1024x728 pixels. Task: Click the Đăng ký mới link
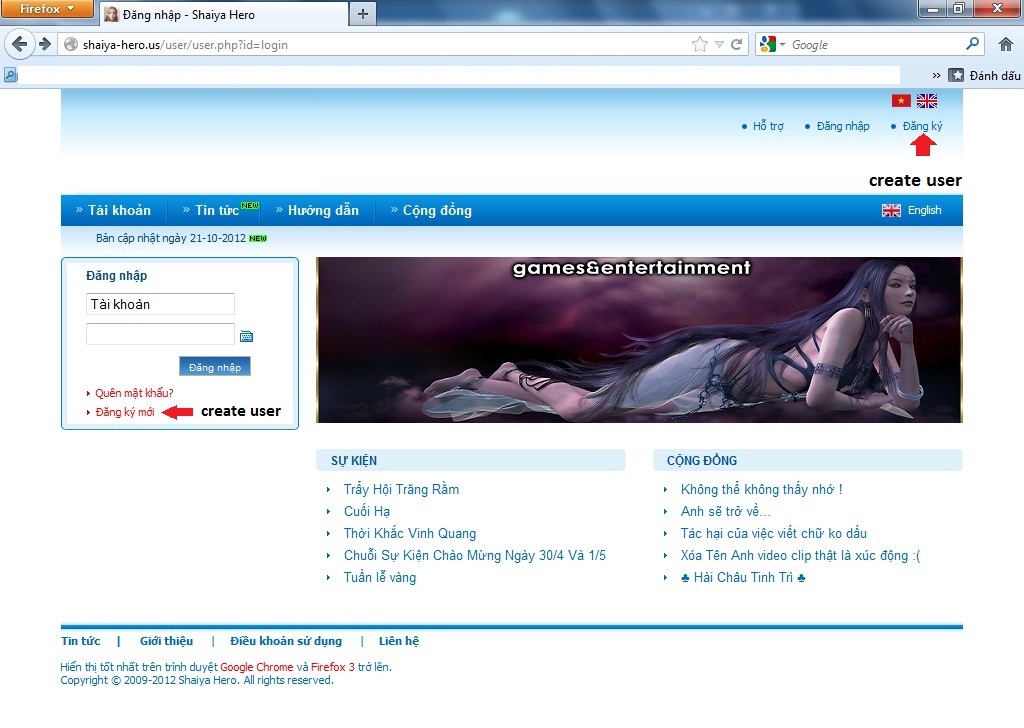(125, 412)
